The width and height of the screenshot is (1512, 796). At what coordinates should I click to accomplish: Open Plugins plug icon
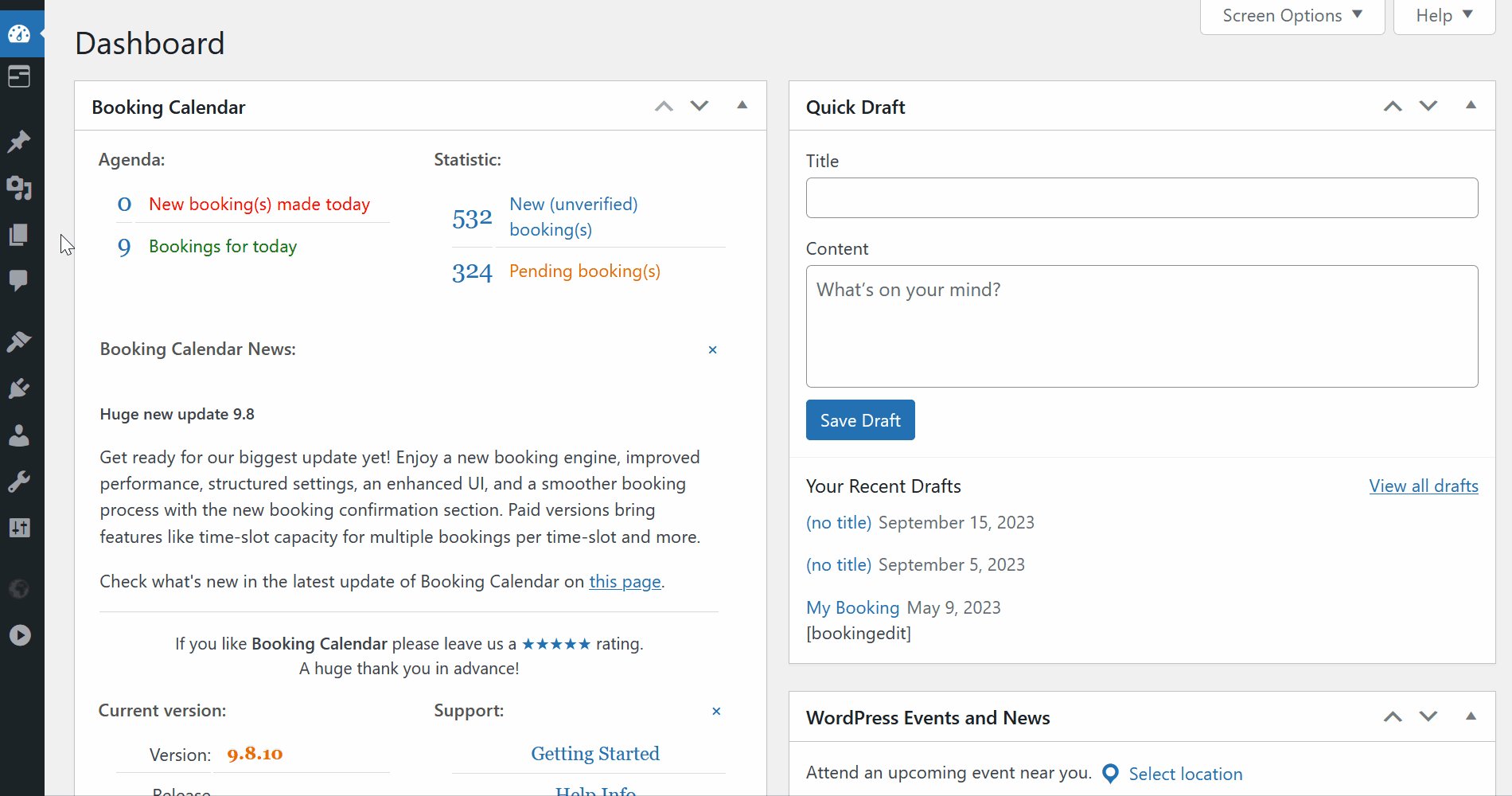click(19, 388)
